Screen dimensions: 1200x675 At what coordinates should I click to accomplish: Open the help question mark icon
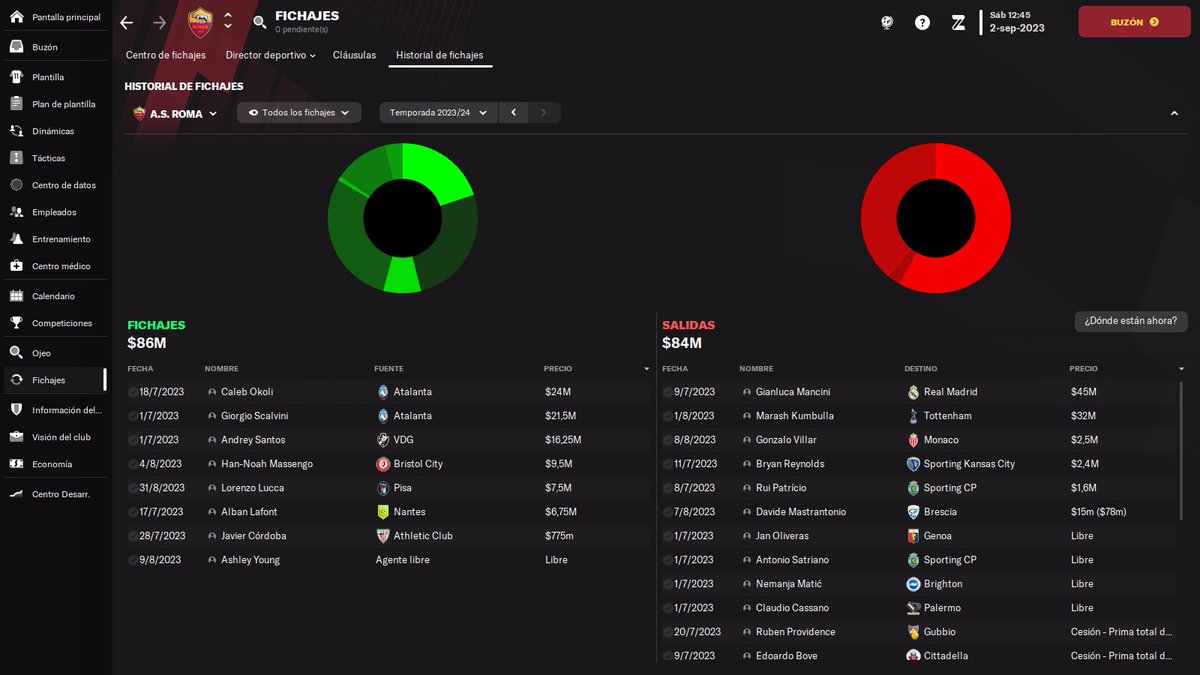[922, 22]
